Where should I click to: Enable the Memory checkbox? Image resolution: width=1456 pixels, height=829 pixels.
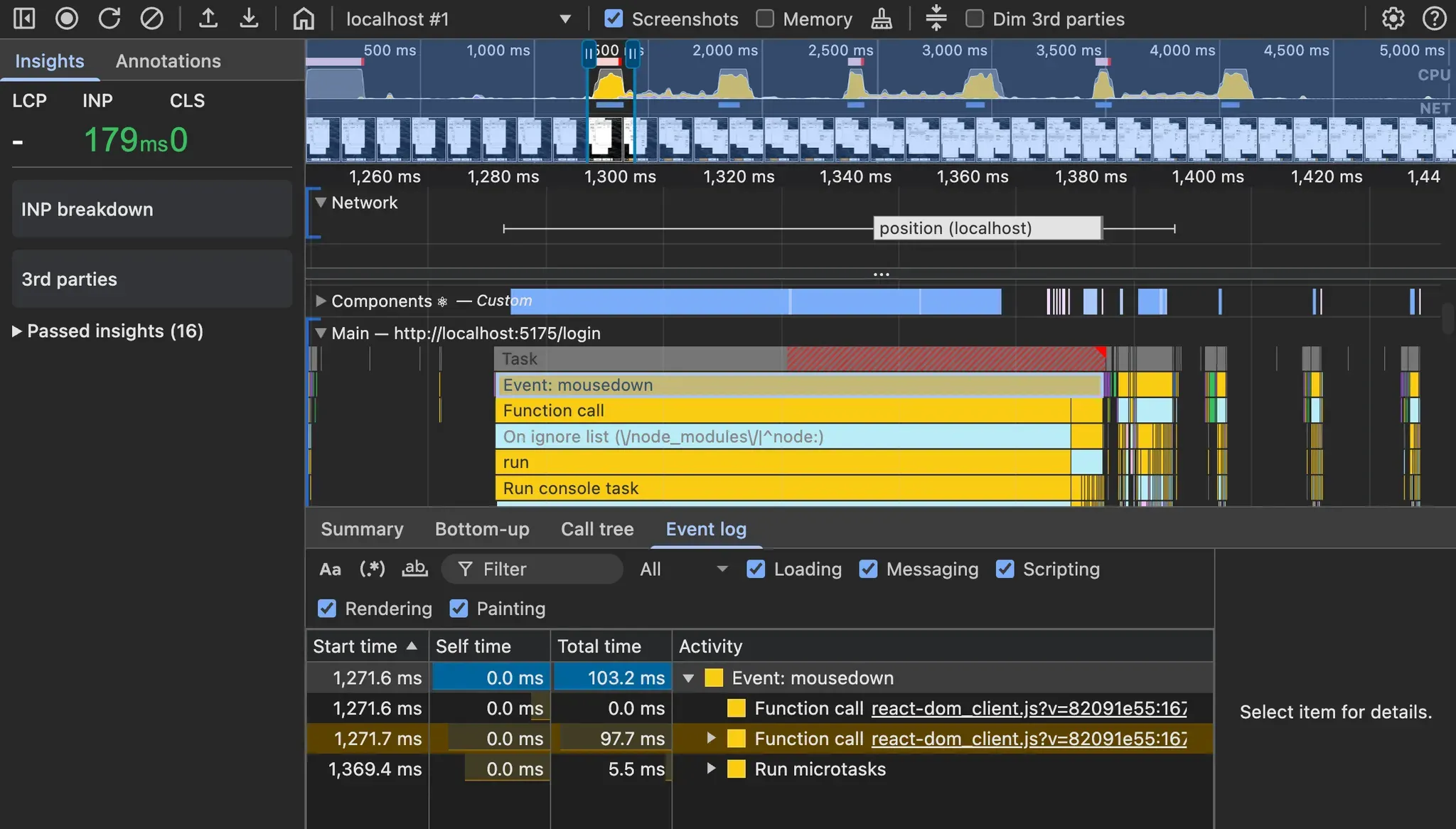pyautogui.click(x=765, y=18)
